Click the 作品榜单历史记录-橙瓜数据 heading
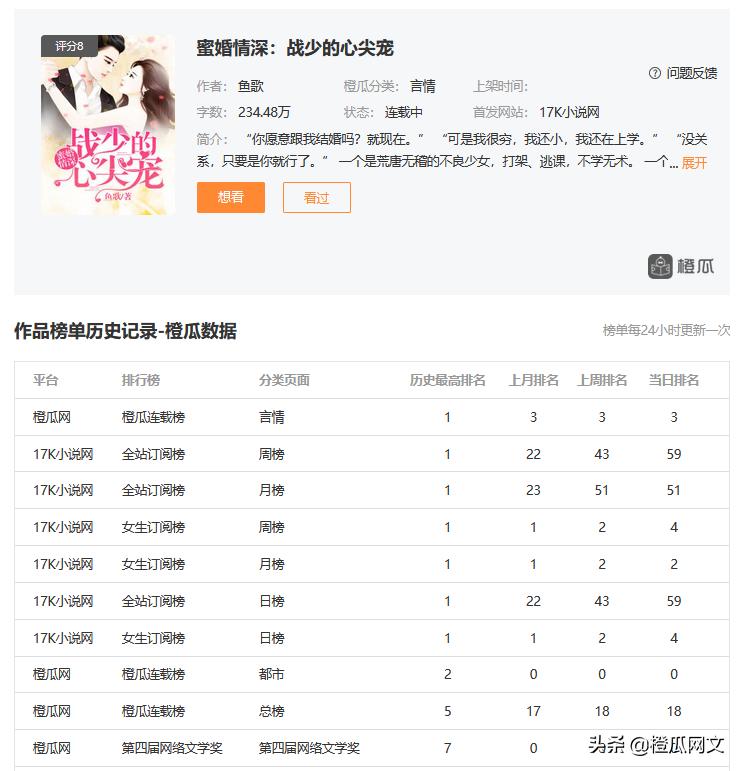 point(125,331)
